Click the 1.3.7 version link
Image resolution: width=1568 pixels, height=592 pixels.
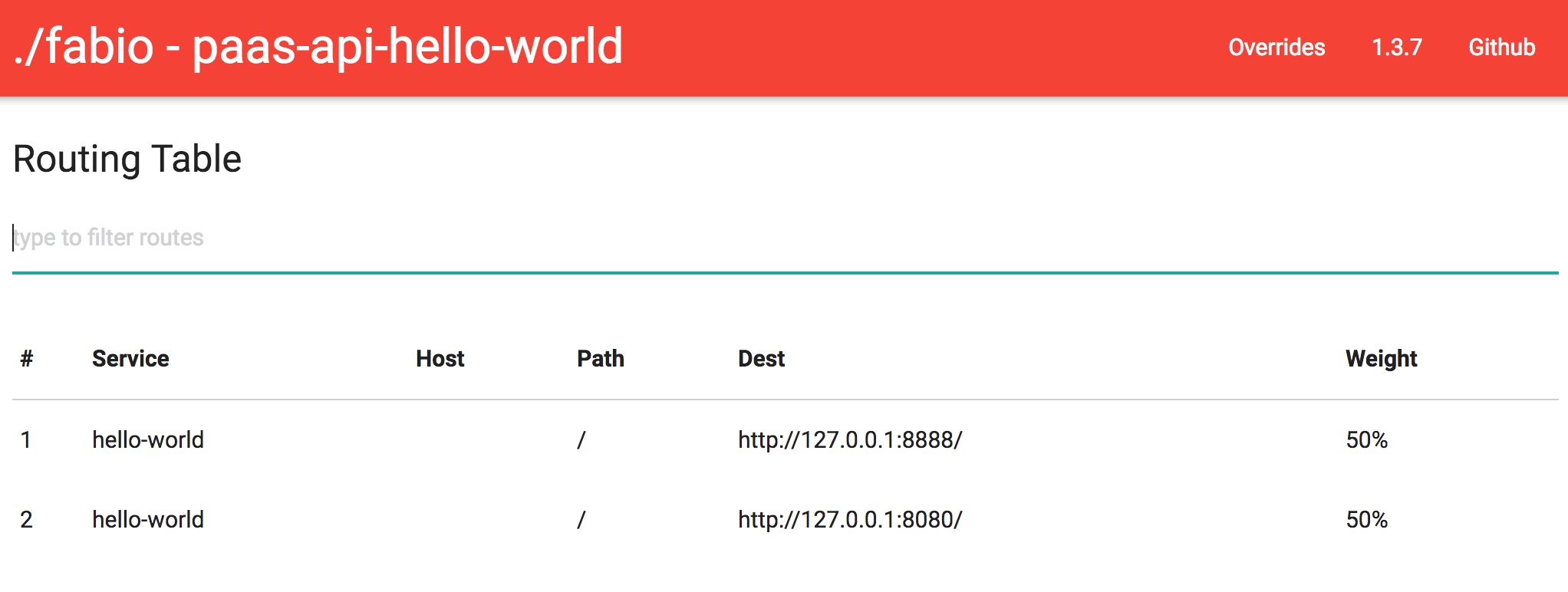click(1397, 48)
